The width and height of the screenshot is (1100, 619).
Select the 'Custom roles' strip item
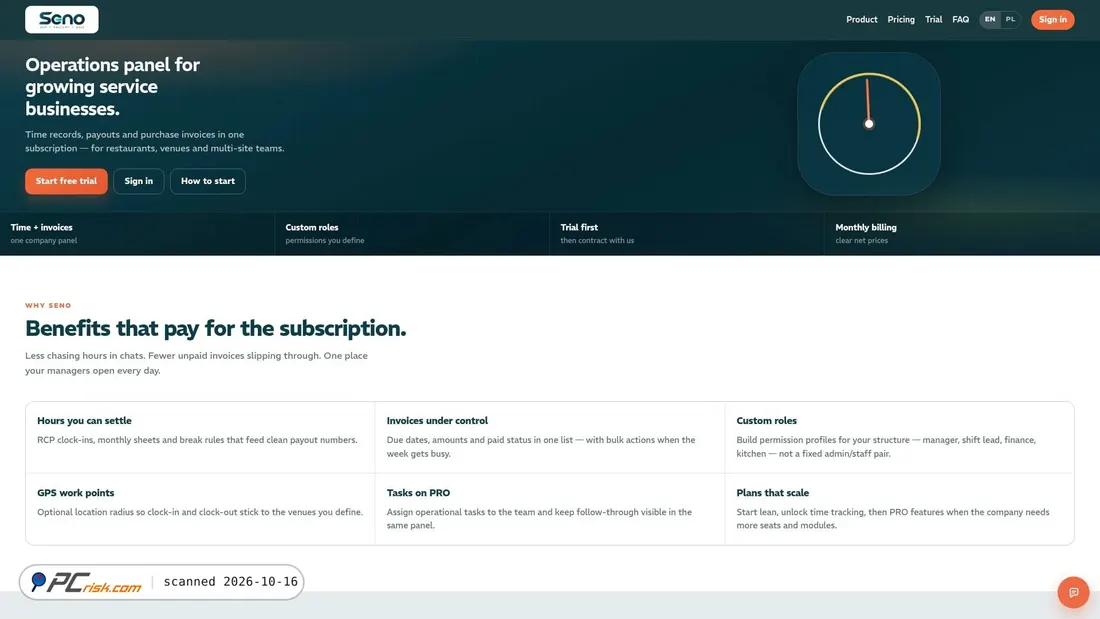coord(412,233)
